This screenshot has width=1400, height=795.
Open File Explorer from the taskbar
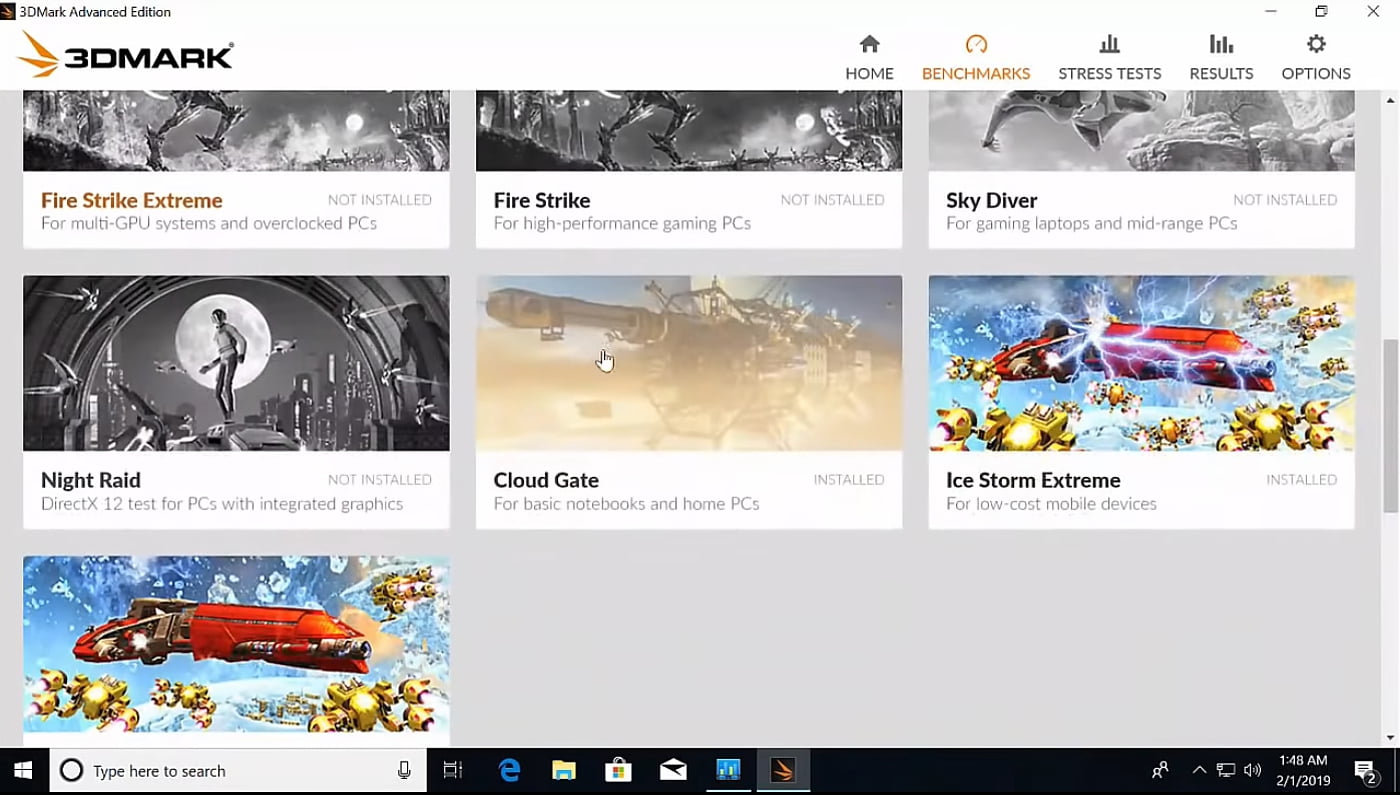point(564,770)
